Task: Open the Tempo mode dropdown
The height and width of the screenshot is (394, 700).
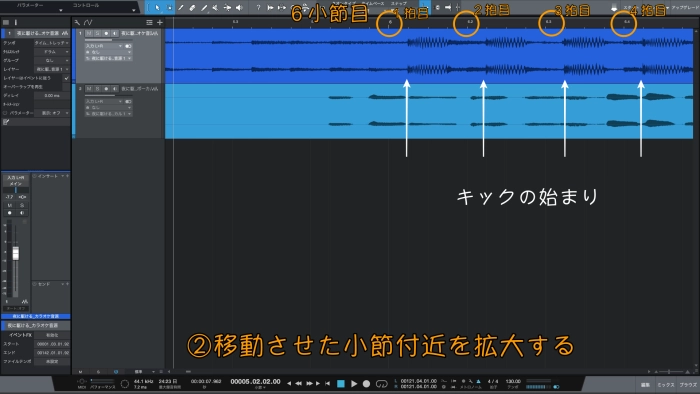Action: click(52, 43)
